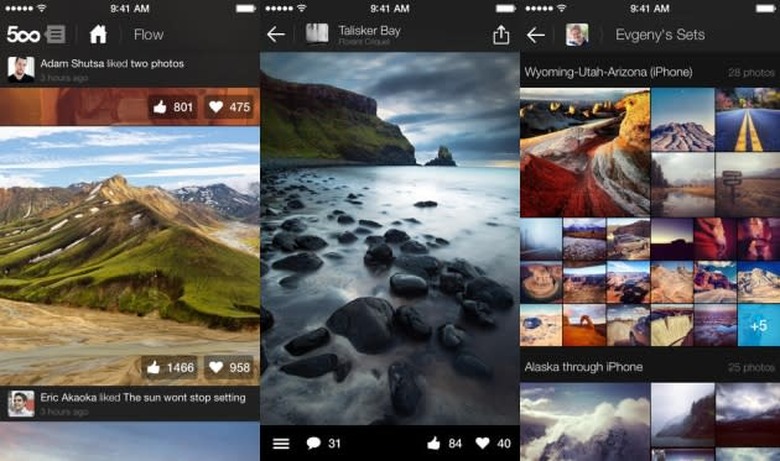Select the yellow road line thumbnail
This screenshot has height=461, width=780.
coord(747,119)
